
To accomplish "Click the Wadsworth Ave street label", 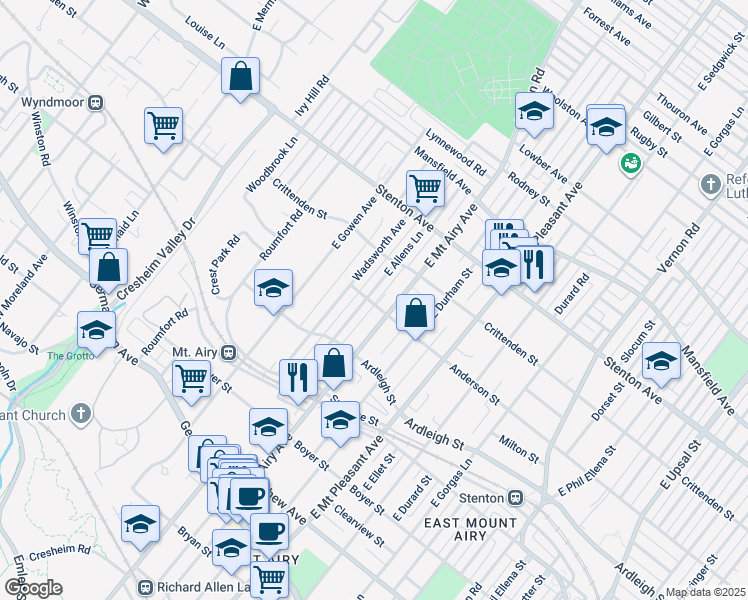I will click(x=379, y=249).
